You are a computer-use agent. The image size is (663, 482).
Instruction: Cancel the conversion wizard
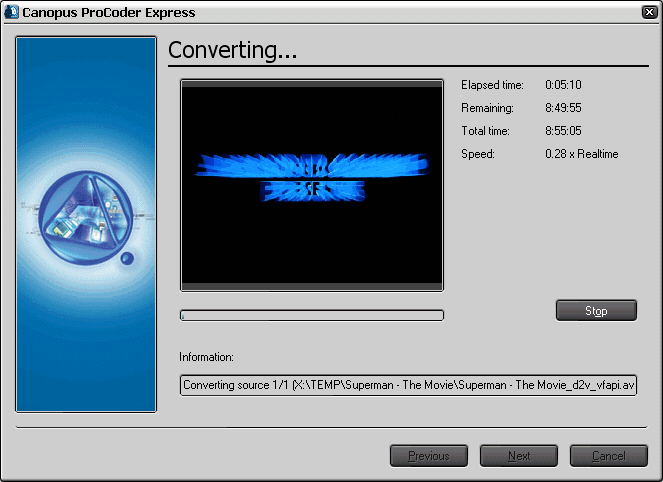tap(609, 456)
